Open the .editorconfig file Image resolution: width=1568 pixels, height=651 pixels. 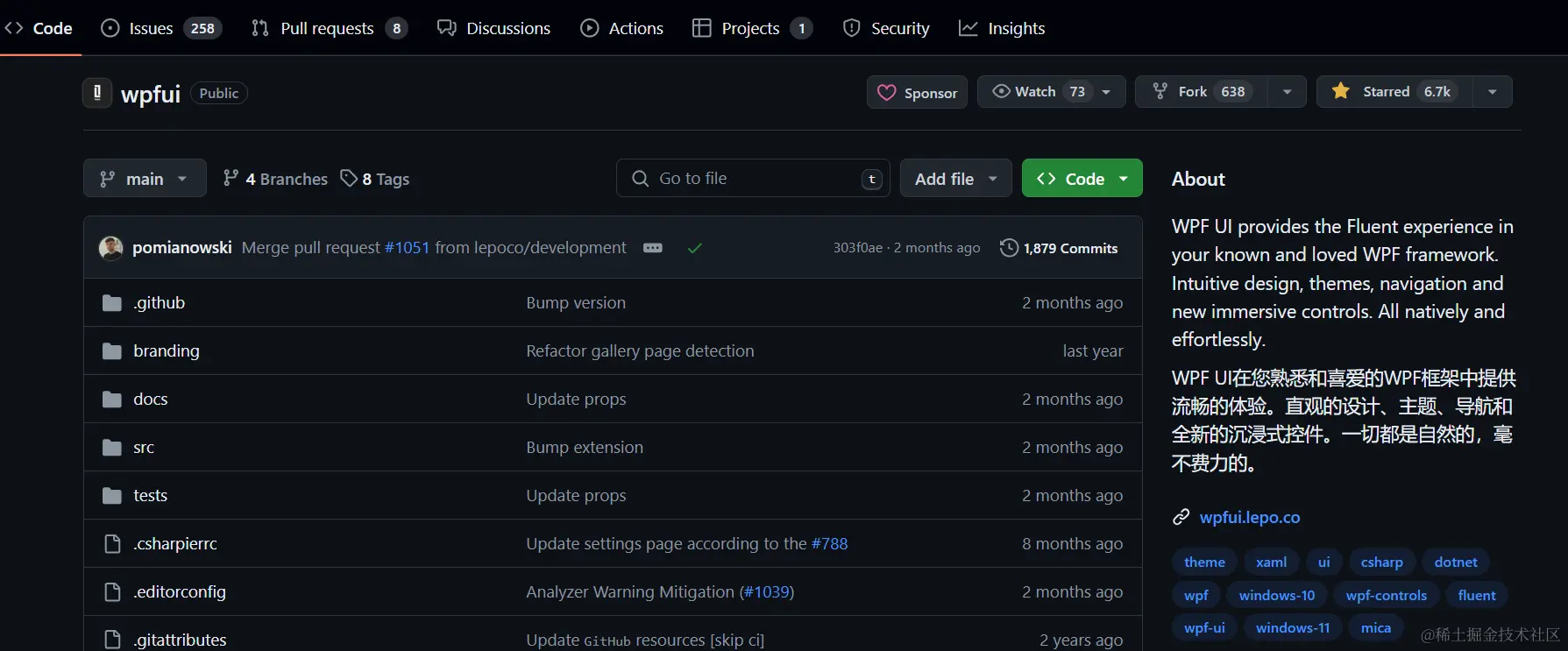(179, 591)
